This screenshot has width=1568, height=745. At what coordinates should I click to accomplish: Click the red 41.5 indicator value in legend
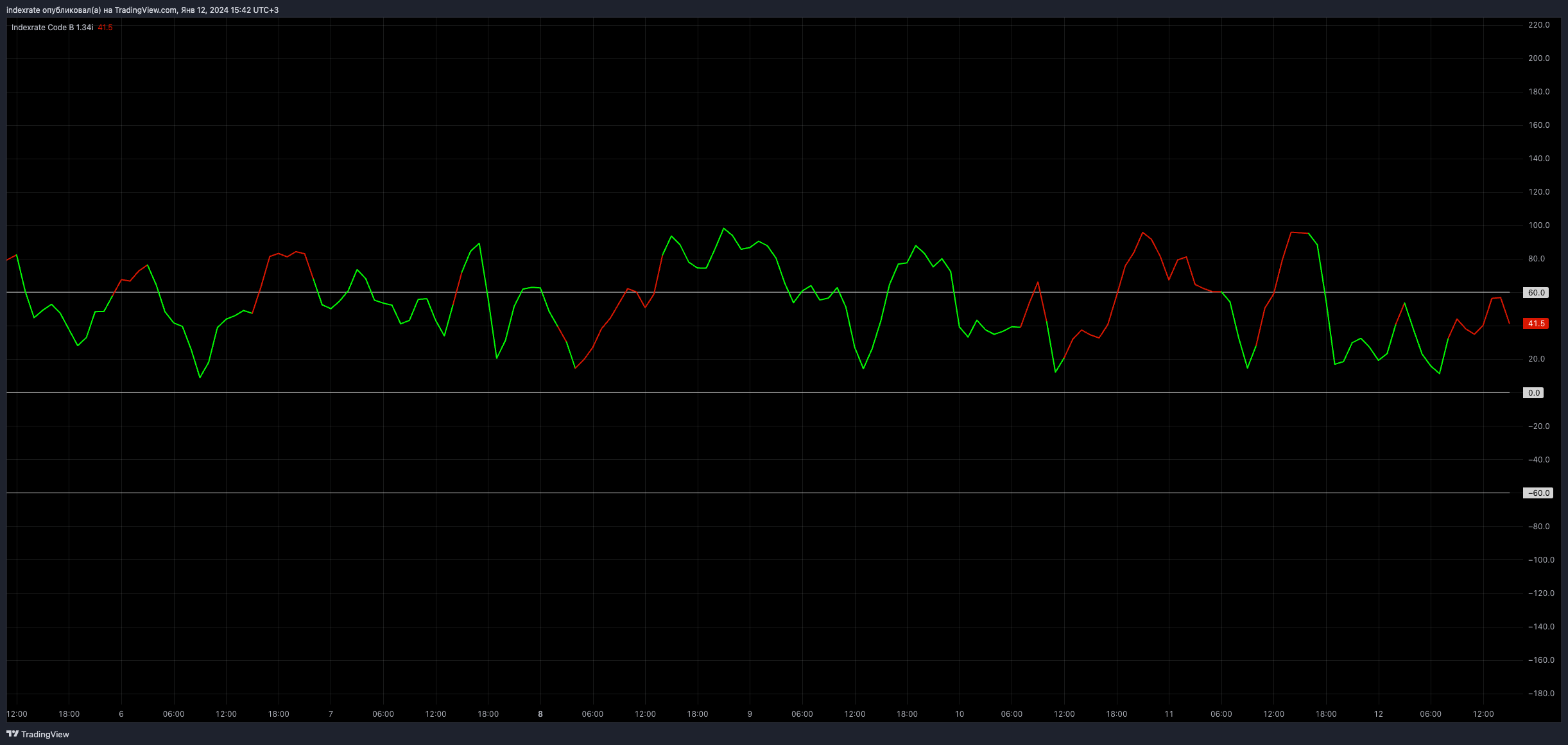pos(105,28)
